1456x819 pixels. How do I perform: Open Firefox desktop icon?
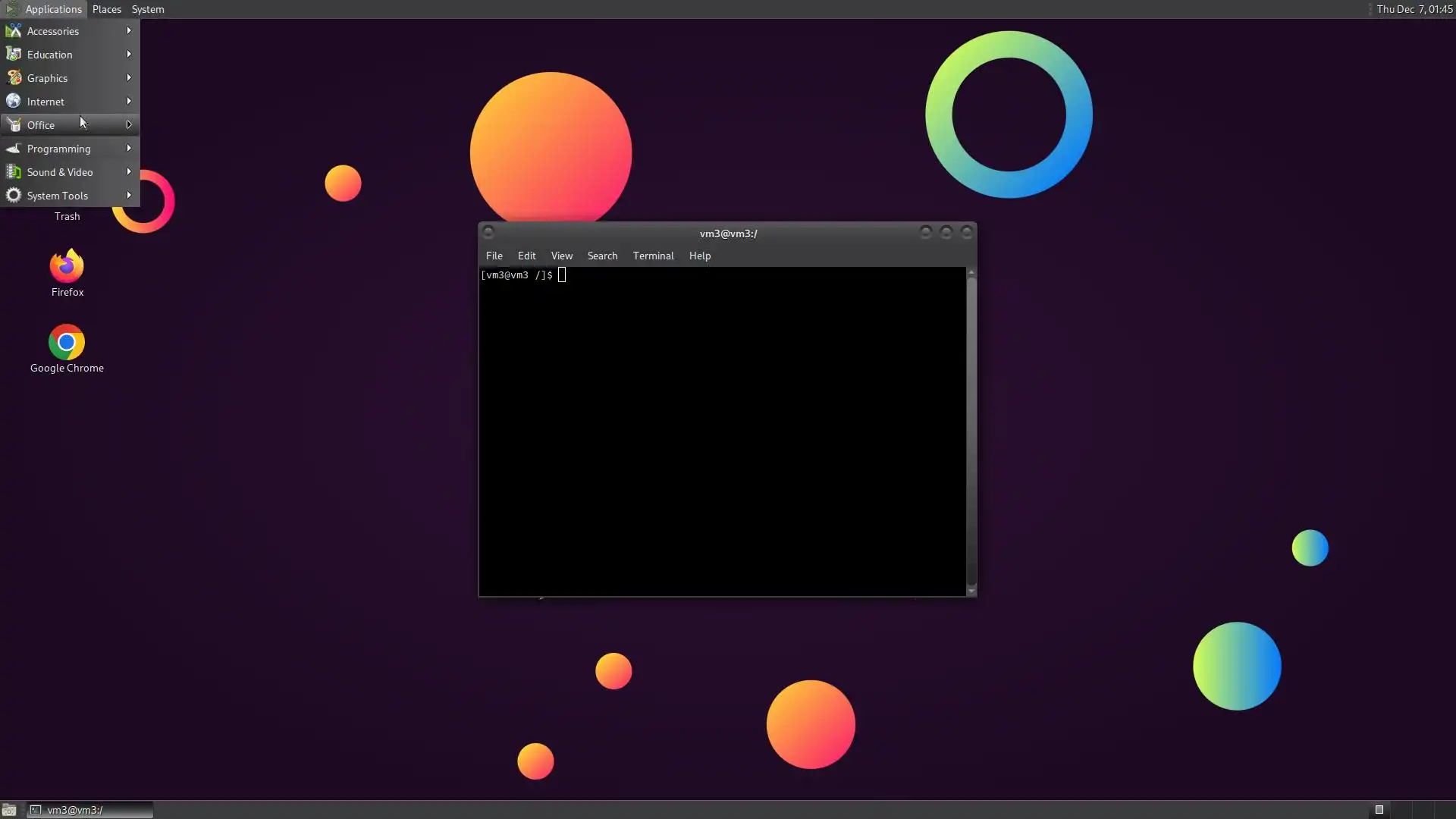coord(67,267)
